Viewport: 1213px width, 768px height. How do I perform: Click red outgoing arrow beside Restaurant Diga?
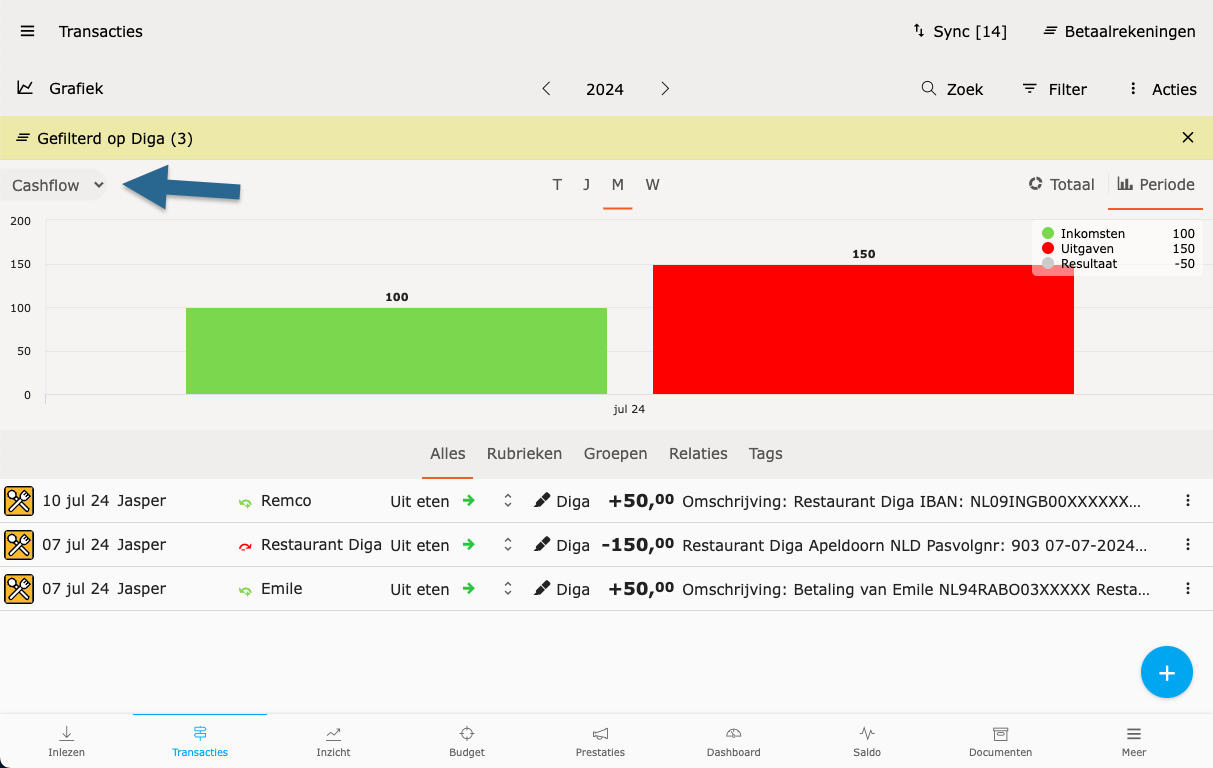click(x=245, y=546)
